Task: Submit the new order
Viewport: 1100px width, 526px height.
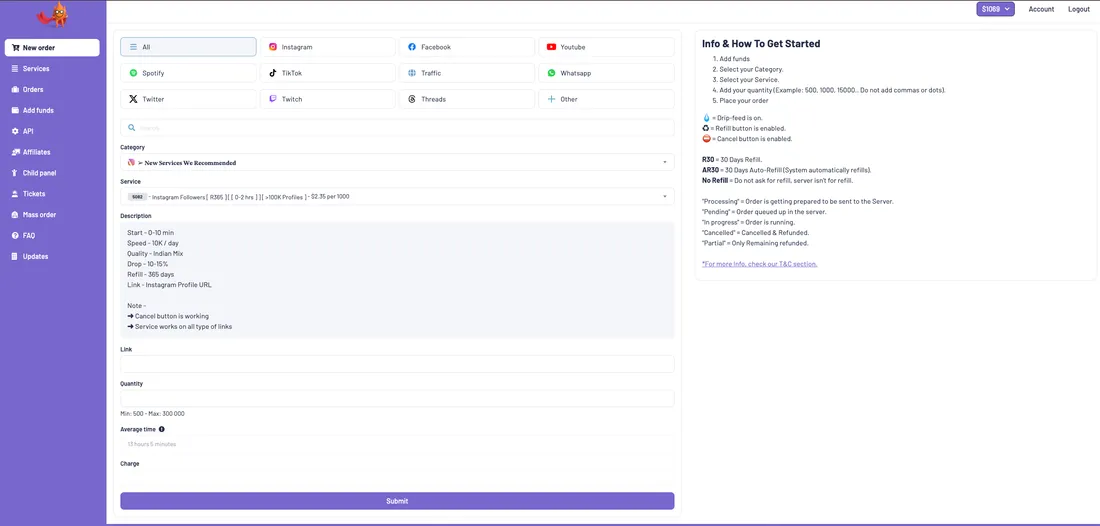Action: (397, 501)
